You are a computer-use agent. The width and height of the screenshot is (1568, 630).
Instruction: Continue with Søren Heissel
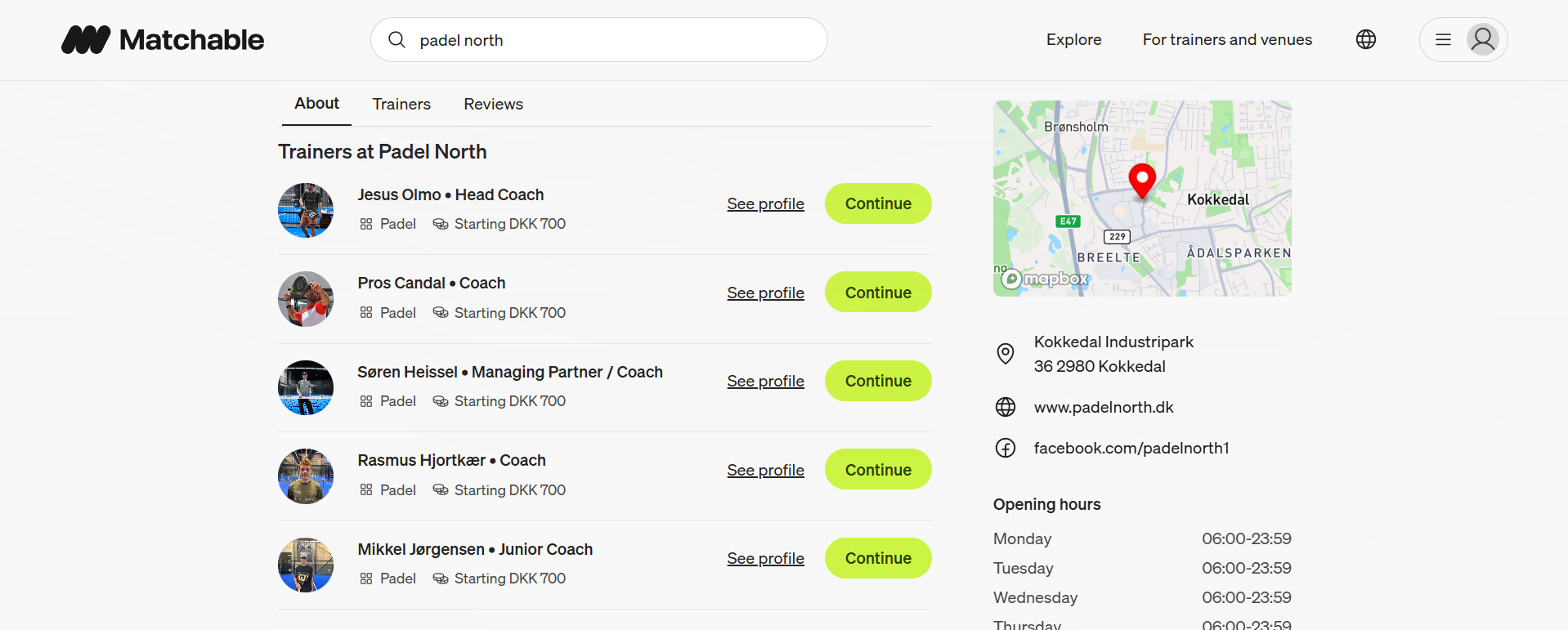tap(878, 381)
